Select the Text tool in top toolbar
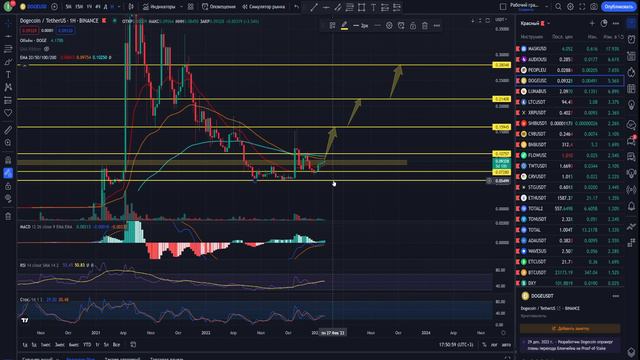The image size is (640, 360). (x=373, y=7)
